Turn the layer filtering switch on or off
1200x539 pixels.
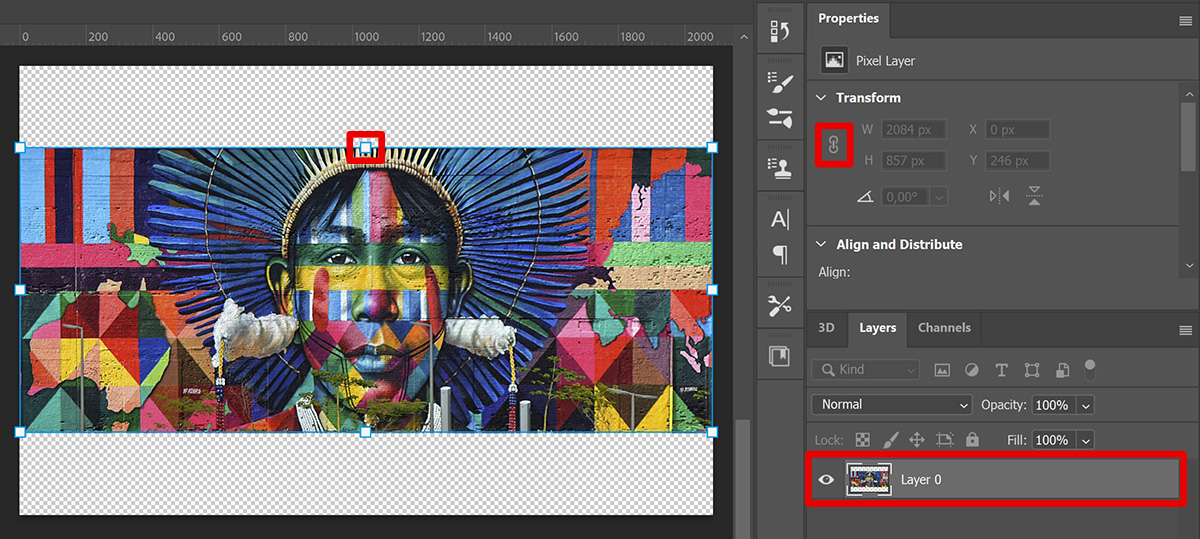click(1090, 369)
